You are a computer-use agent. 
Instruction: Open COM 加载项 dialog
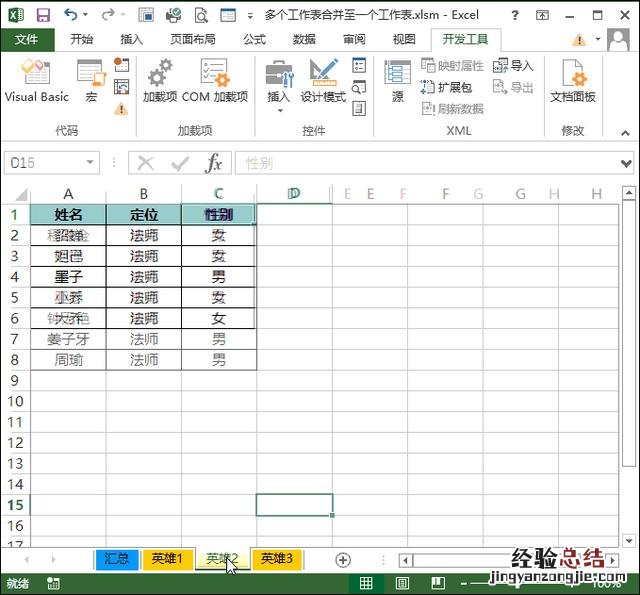click(214, 82)
